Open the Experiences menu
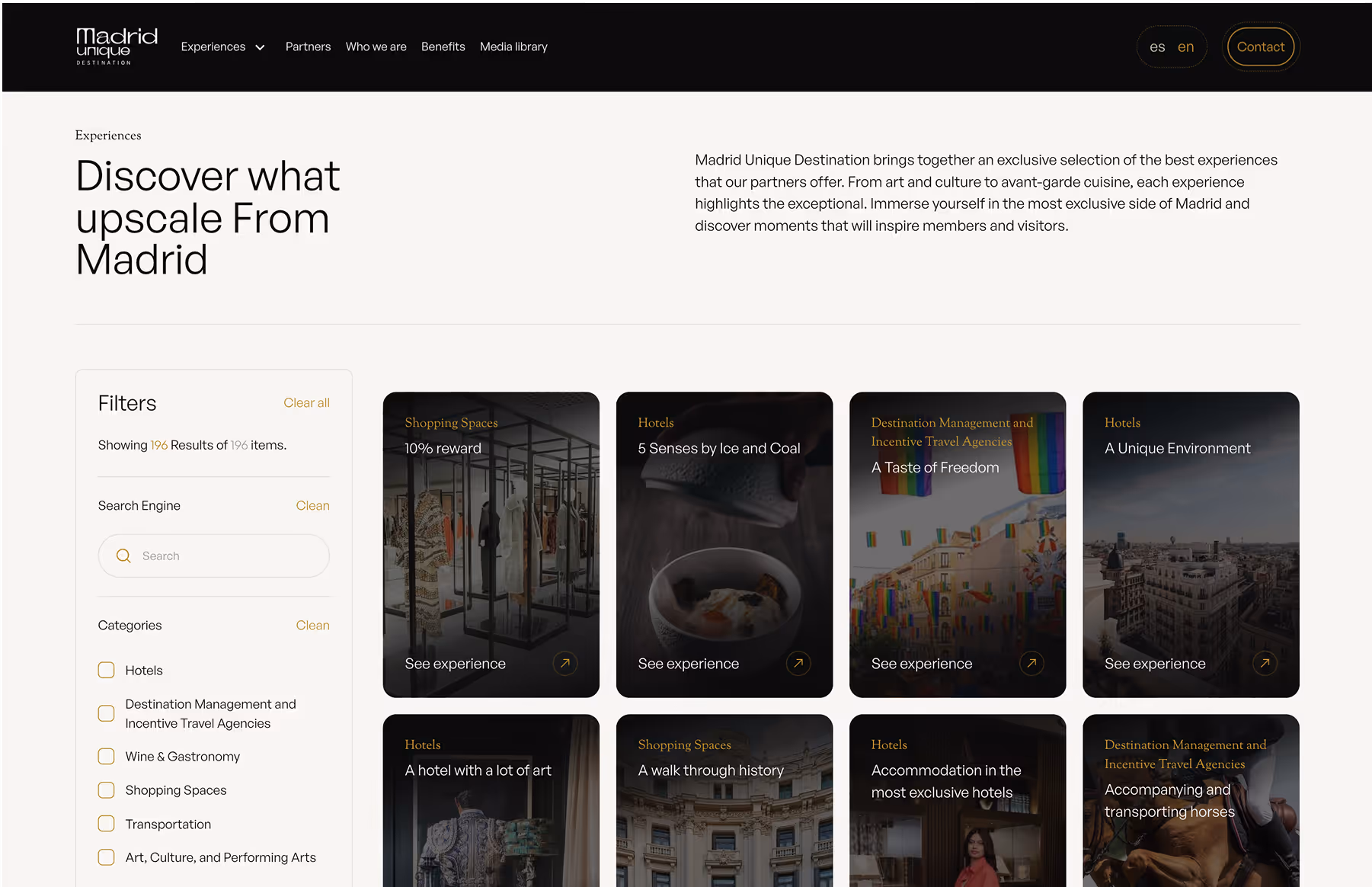 [x=213, y=46]
